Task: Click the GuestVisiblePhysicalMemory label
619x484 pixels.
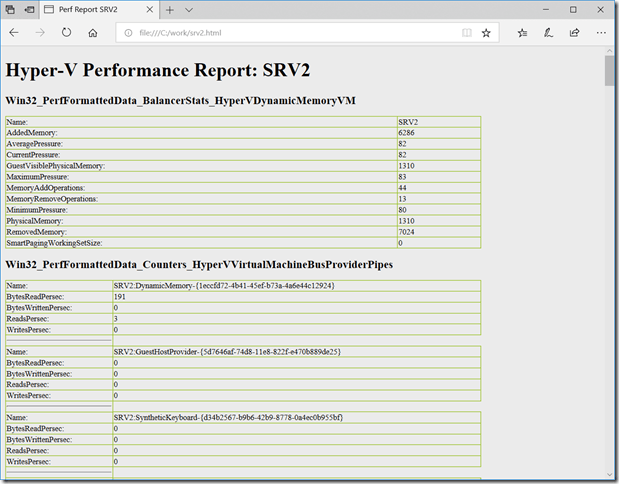Action: tap(56, 166)
